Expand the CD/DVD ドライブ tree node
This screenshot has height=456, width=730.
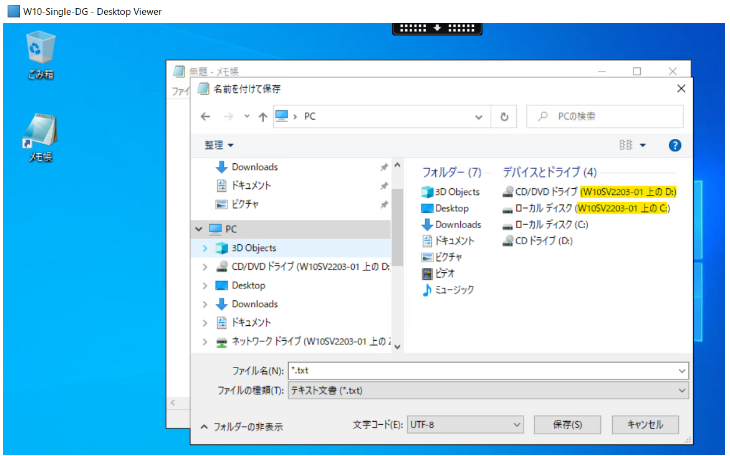(205, 267)
